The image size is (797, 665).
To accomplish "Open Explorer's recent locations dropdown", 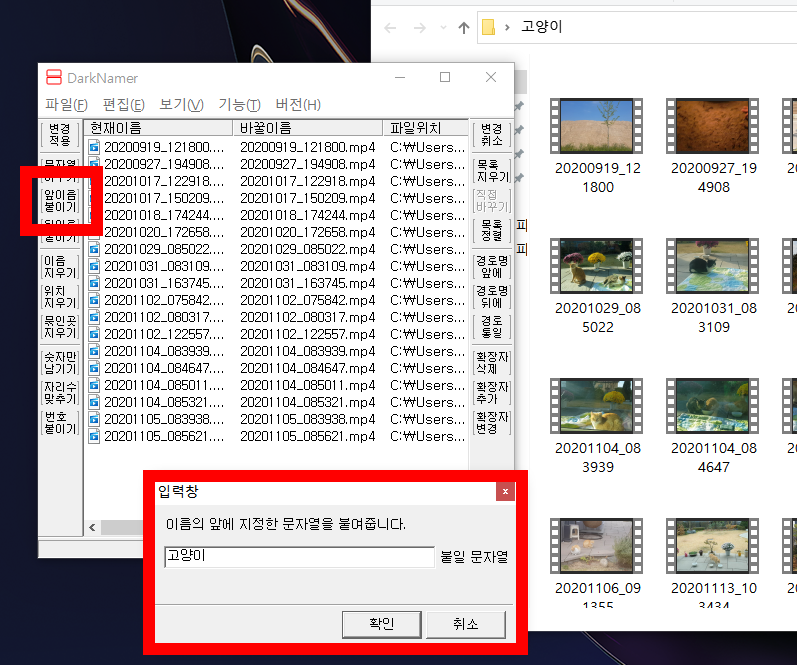I will click(443, 27).
